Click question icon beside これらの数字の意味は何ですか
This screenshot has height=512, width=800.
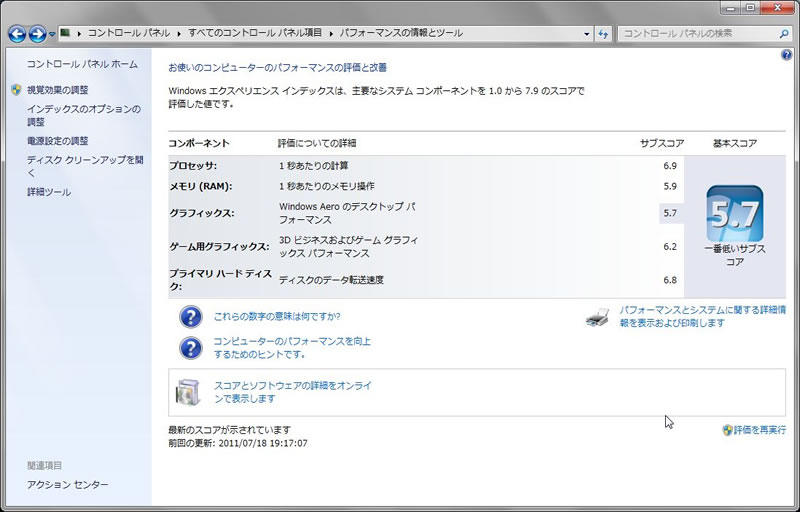(190, 317)
